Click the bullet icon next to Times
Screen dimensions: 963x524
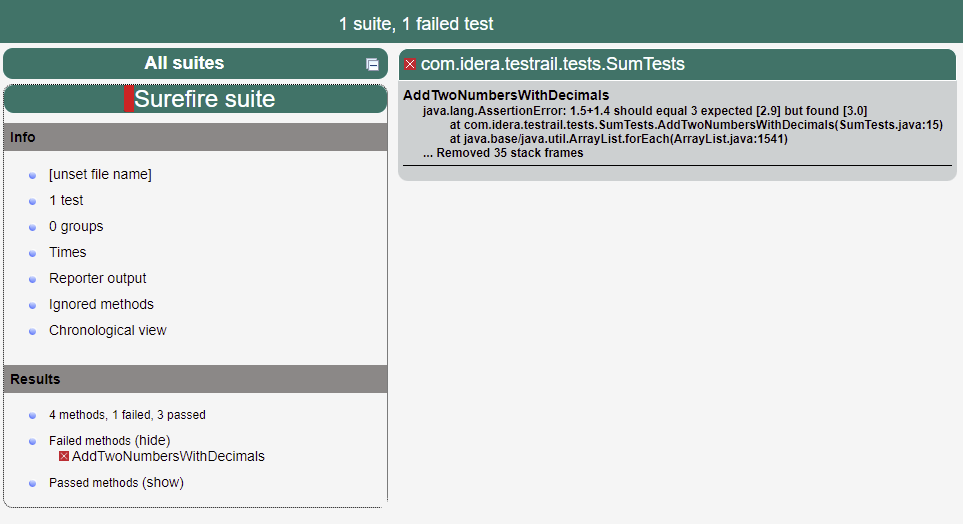click(x=33, y=253)
